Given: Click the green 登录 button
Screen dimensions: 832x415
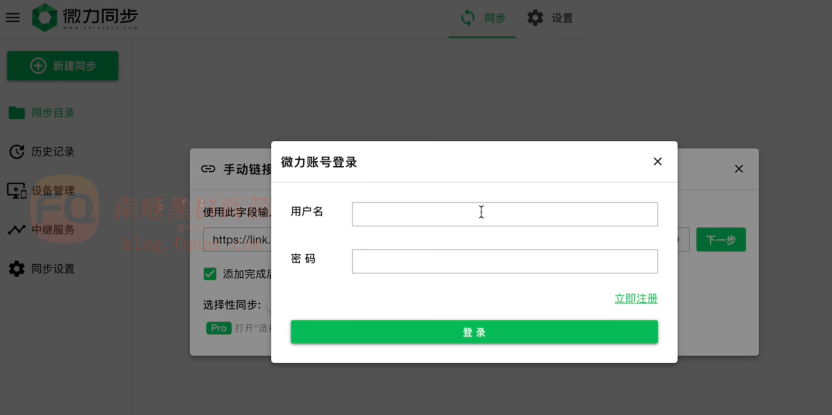Looking at the screenshot, I should pyautogui.click(x=474, y=332).
